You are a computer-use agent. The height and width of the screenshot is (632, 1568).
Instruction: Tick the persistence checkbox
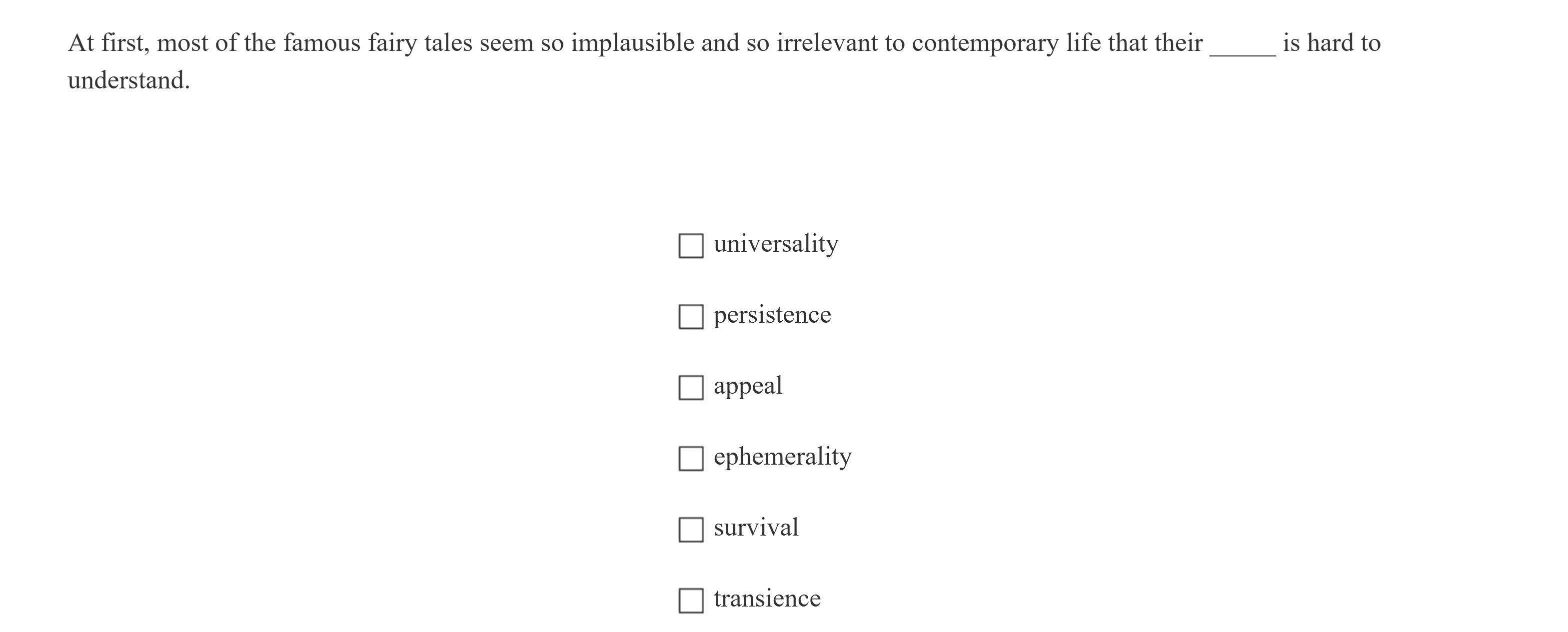(691, 316)
